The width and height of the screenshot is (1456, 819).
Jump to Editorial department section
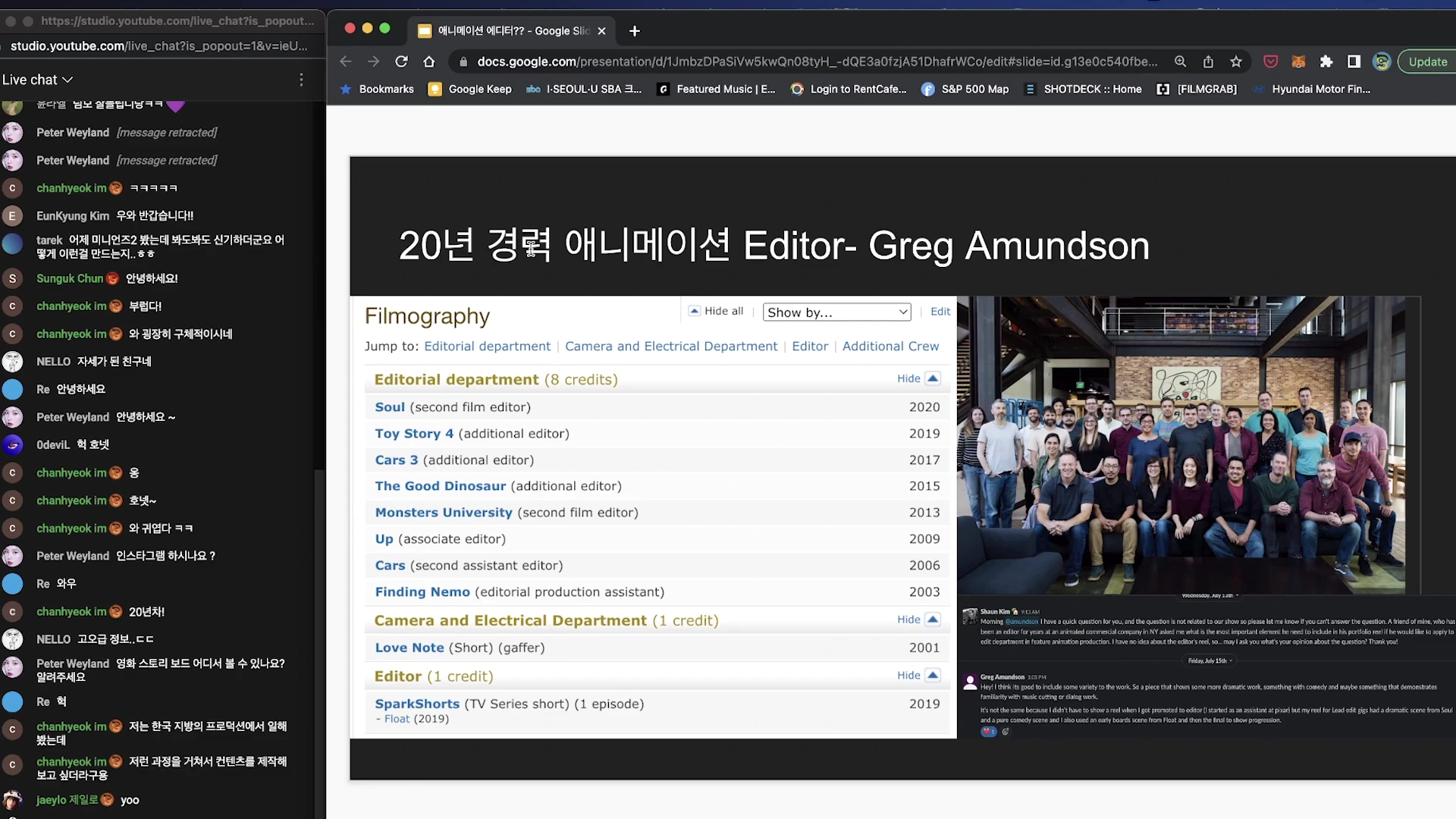tap(487, 346)
